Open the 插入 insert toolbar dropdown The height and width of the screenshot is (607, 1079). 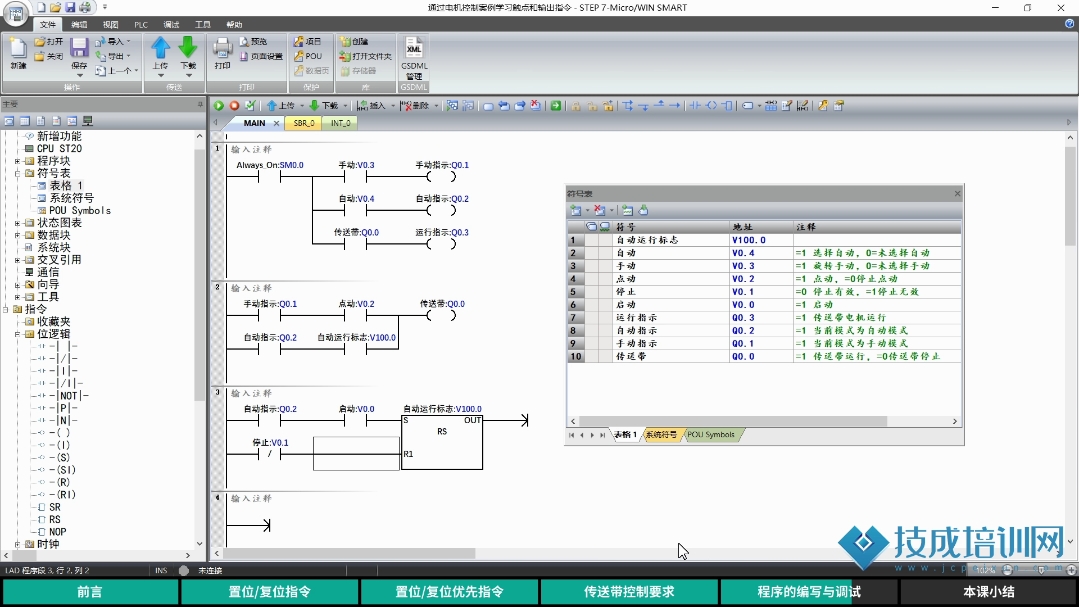point(393,106)
